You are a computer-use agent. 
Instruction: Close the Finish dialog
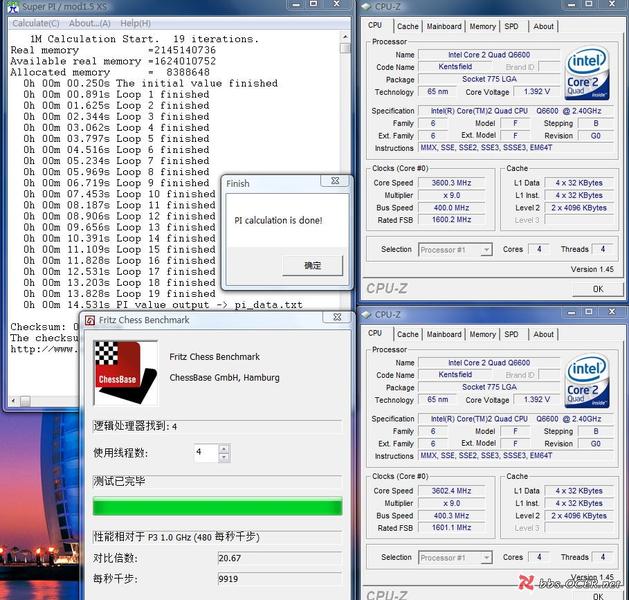pos(335,181)
